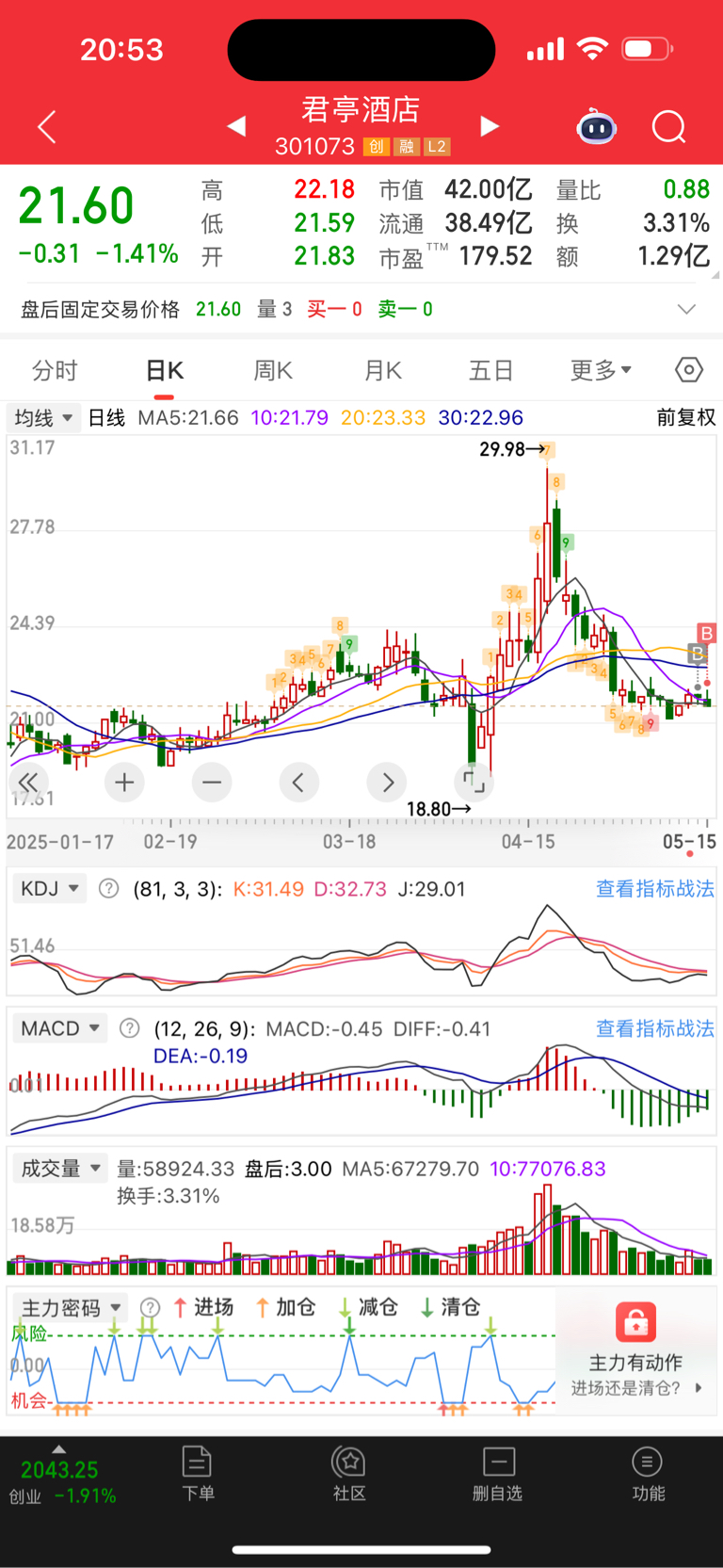Open 成交量 indicator dropdown
The image size is (723, 1568).
pyautogui.click(x=60, y=1169)
